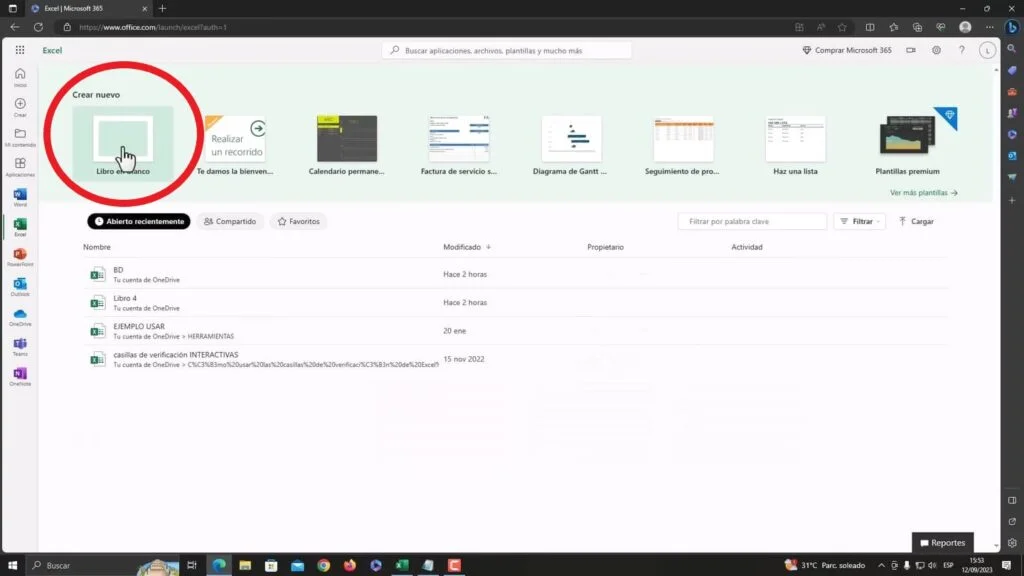The image size is (1024, 576).
Task: Click the Excel app title in header
Action: pos(52,50)
